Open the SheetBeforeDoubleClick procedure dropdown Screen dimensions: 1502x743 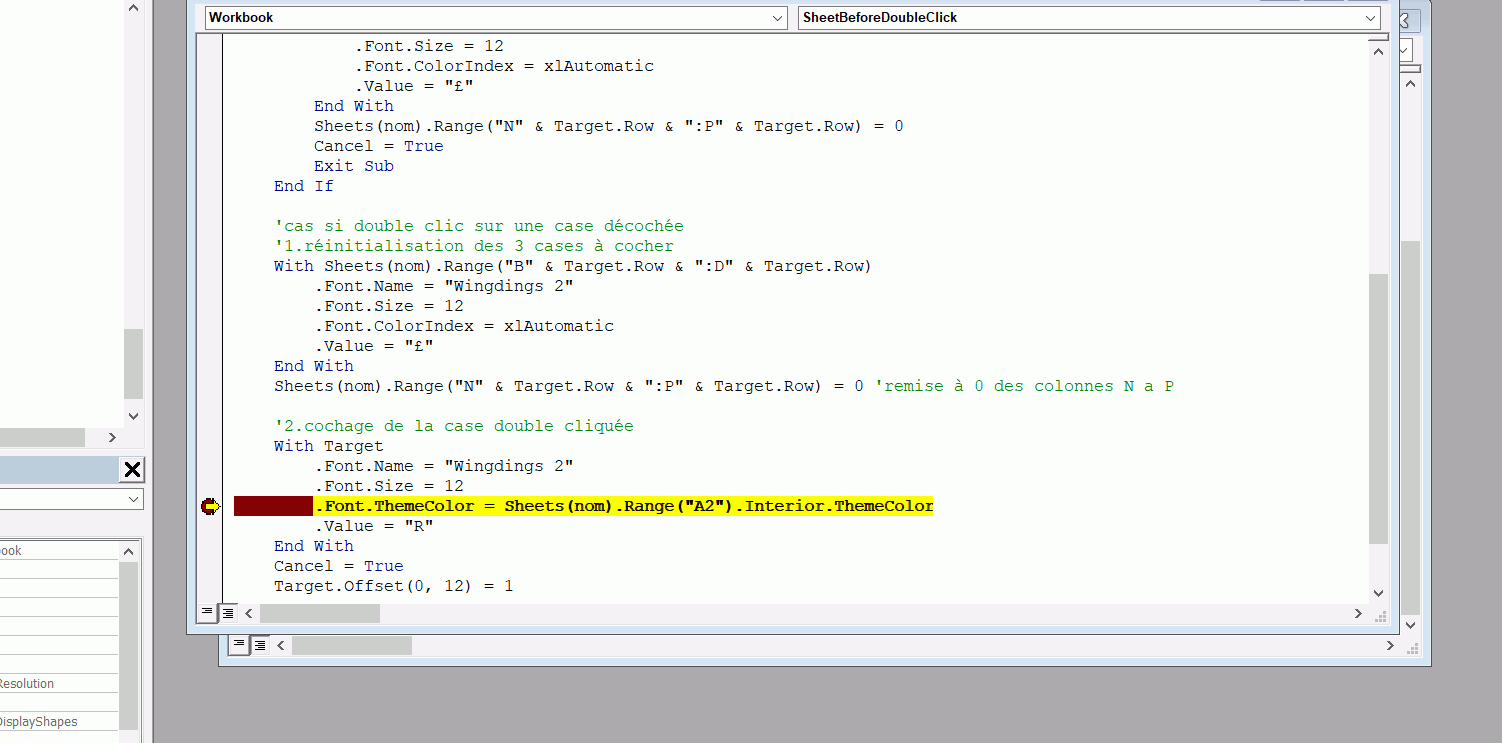pyautogui.click(x=1370, y=18)
